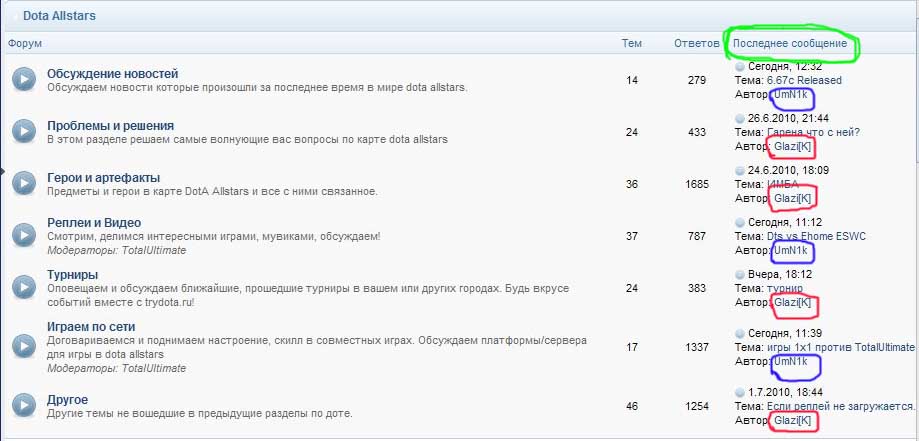919x441 pixels.
Task: Open the topic Dts vs Ehome ESWC
Action: (x=816, y=236)
